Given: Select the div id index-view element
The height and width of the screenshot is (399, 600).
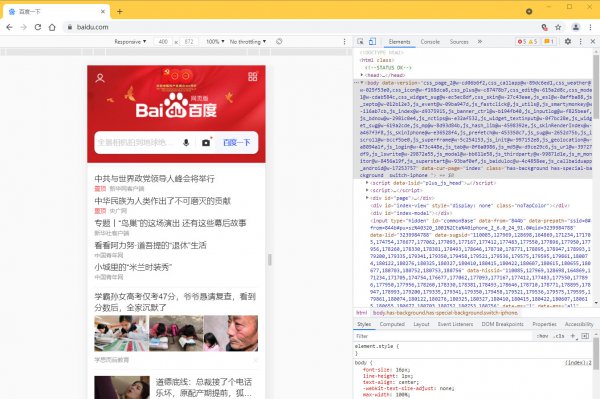Looking at the screenshot, I should click(x=470, y=205).
